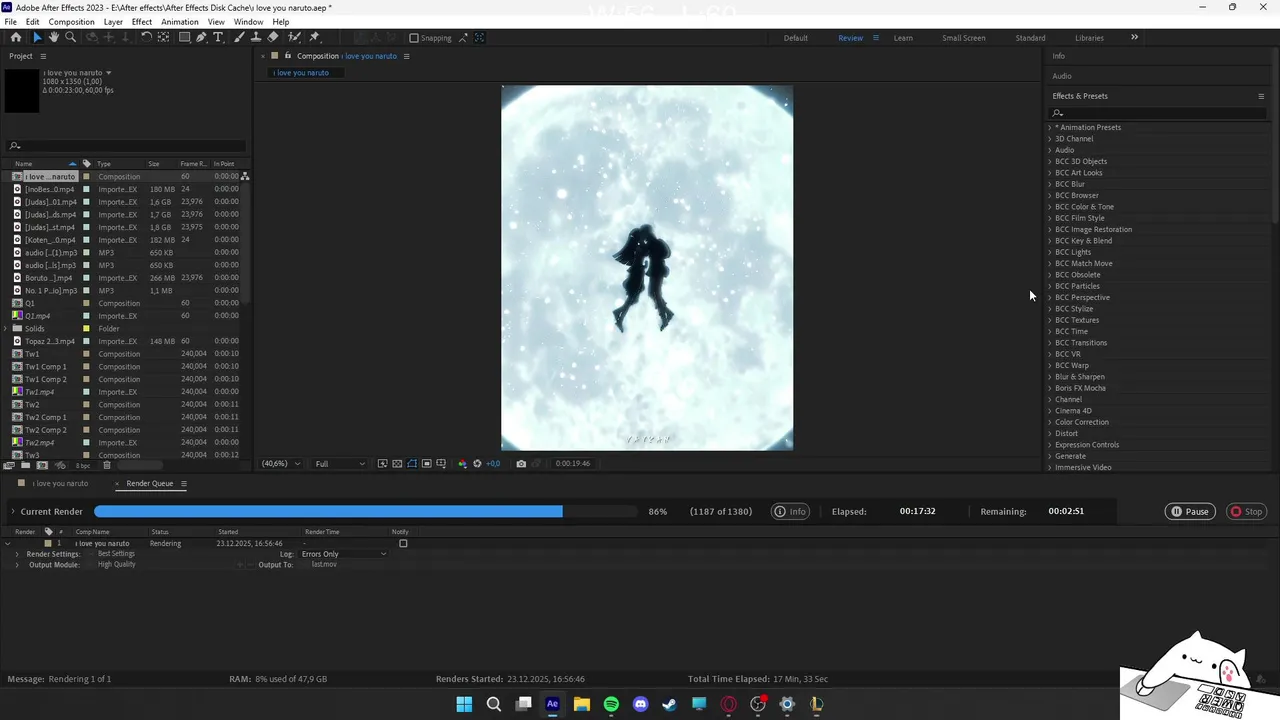Expand the BCC Blur effects category
The width and height of the screenshot is (1280, 720).
tap(1050, 184)
